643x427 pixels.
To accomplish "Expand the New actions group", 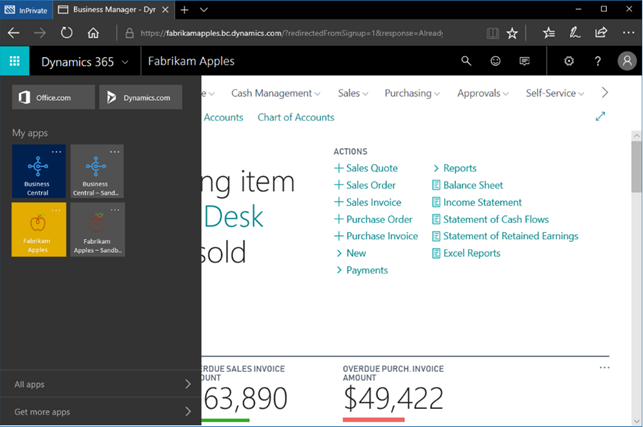I will tap(351, 253).
